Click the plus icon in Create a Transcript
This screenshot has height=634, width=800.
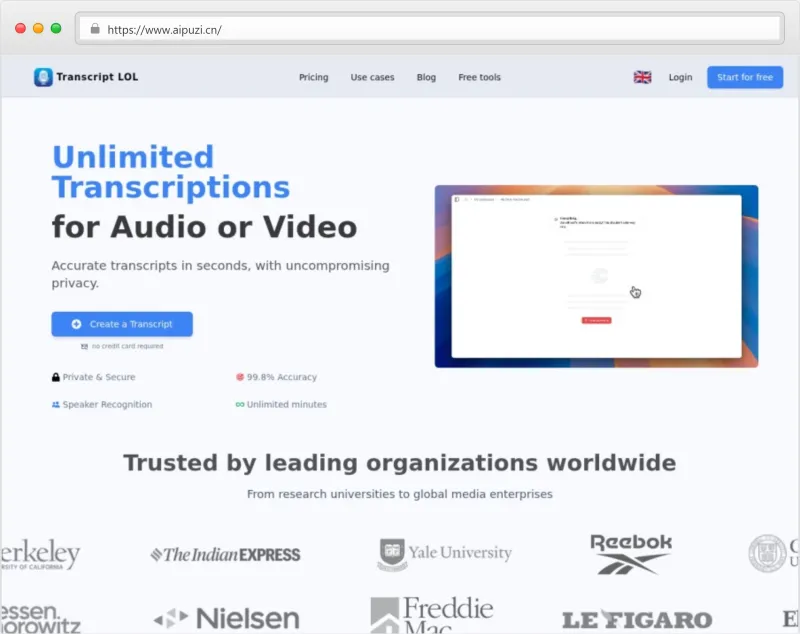click(77, 324)
